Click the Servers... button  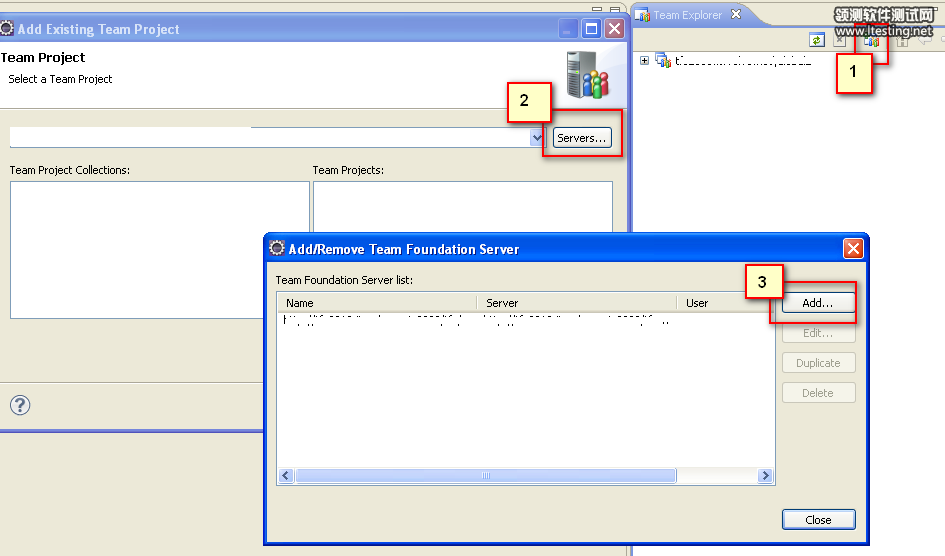coord(581,138)
